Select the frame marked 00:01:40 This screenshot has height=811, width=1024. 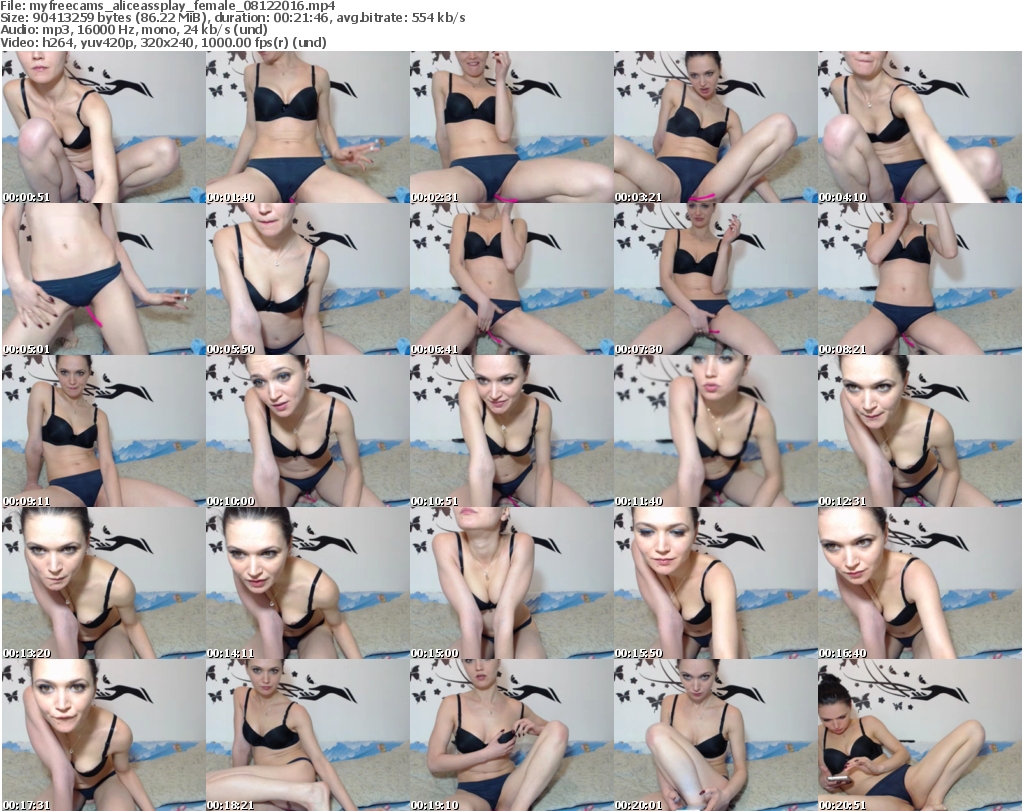(x=307, y=127)
